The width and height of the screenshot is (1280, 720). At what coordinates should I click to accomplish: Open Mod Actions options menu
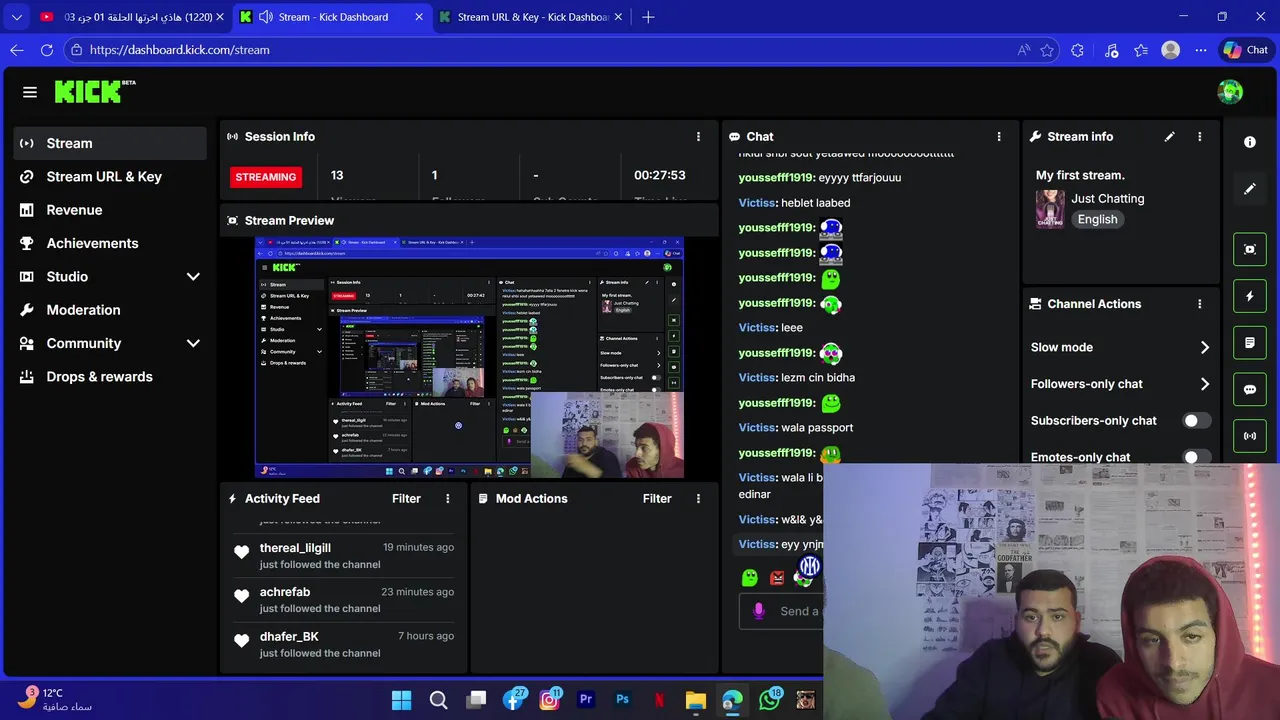698,498
